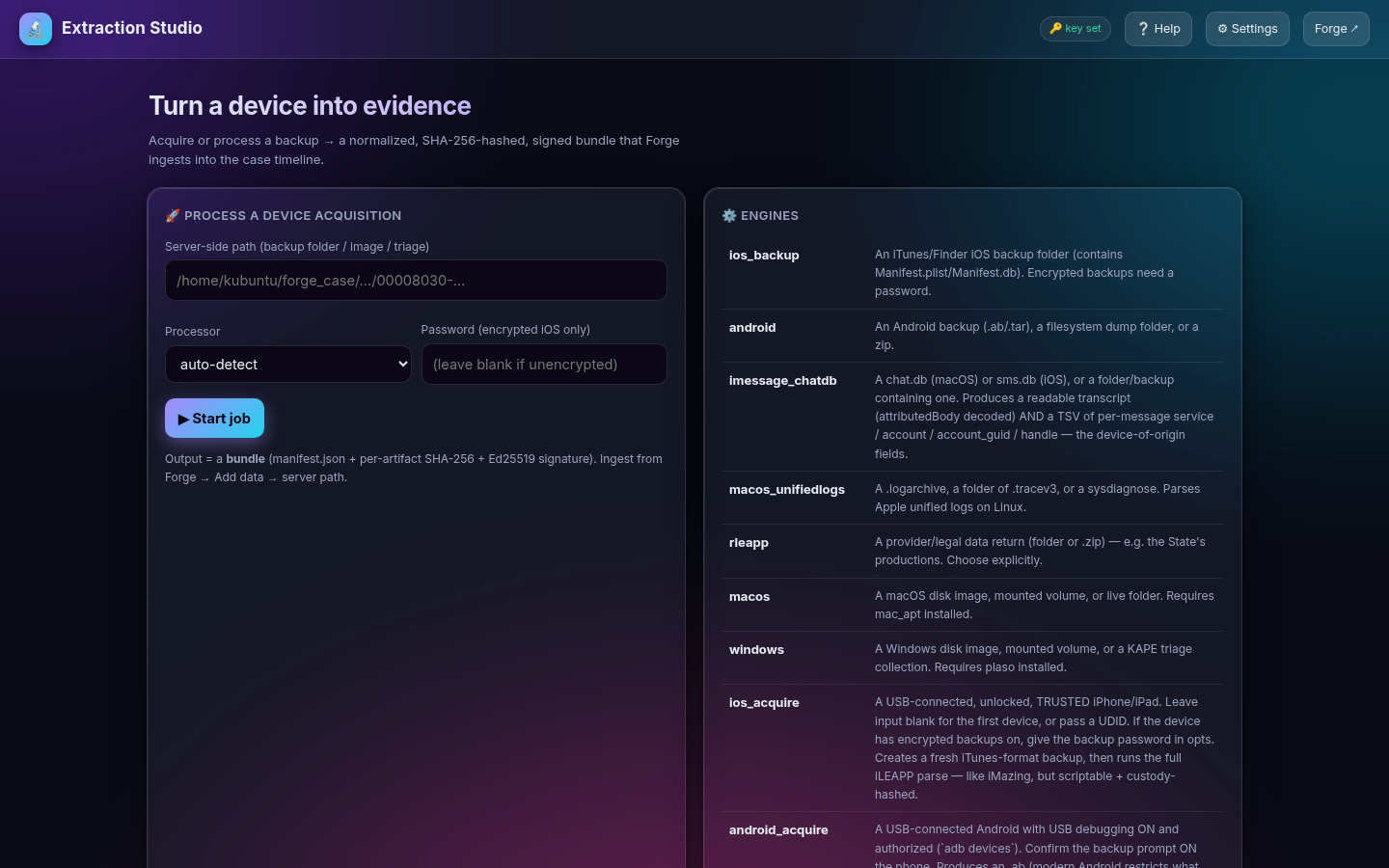Click the key set status badge
Image resolution: width=1389 pixels, height=868 pixels.
pos(1076,29)
